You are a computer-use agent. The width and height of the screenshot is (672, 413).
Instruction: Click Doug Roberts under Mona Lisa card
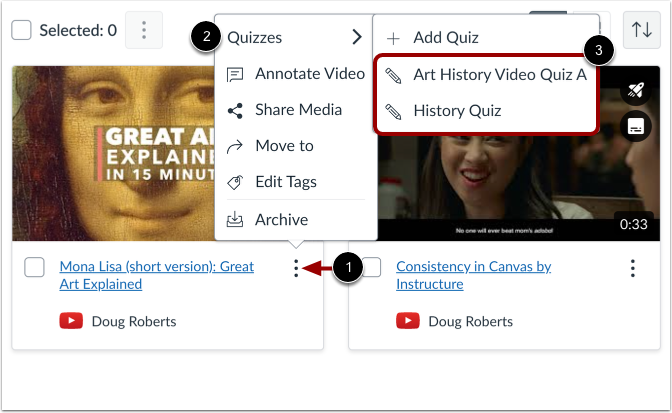point(134,321)
